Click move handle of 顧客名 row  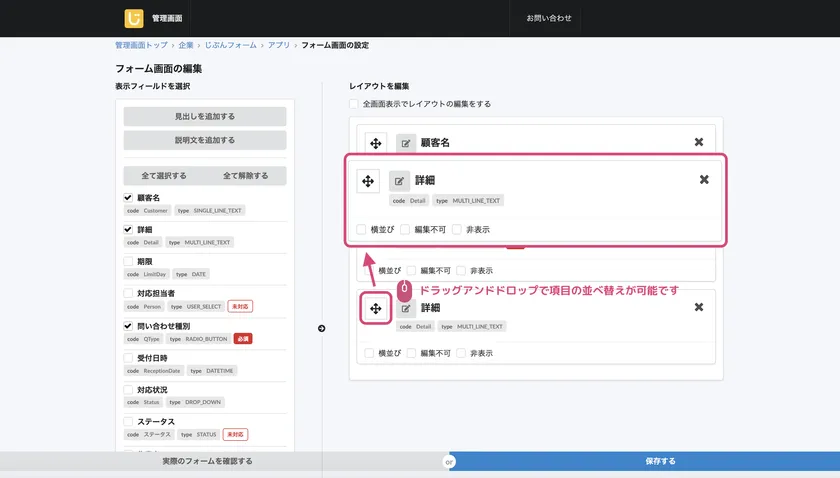click(375, 142)
